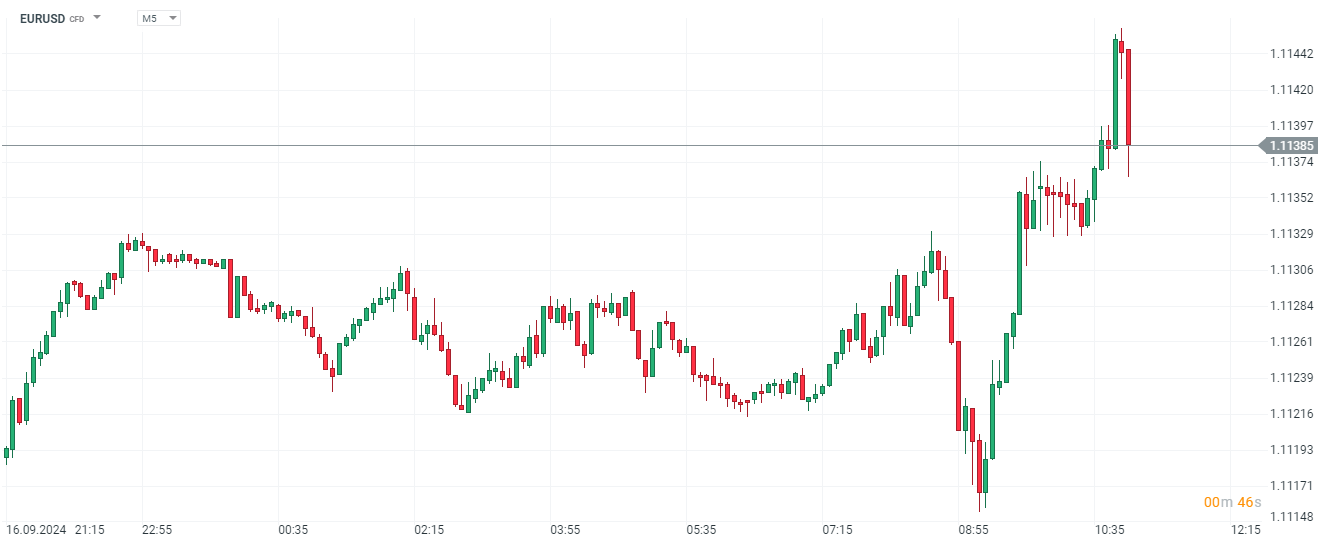This screenshot has height=547, width=1330.
Task: Click the horizontal current price line
Action: click(600, 145)
